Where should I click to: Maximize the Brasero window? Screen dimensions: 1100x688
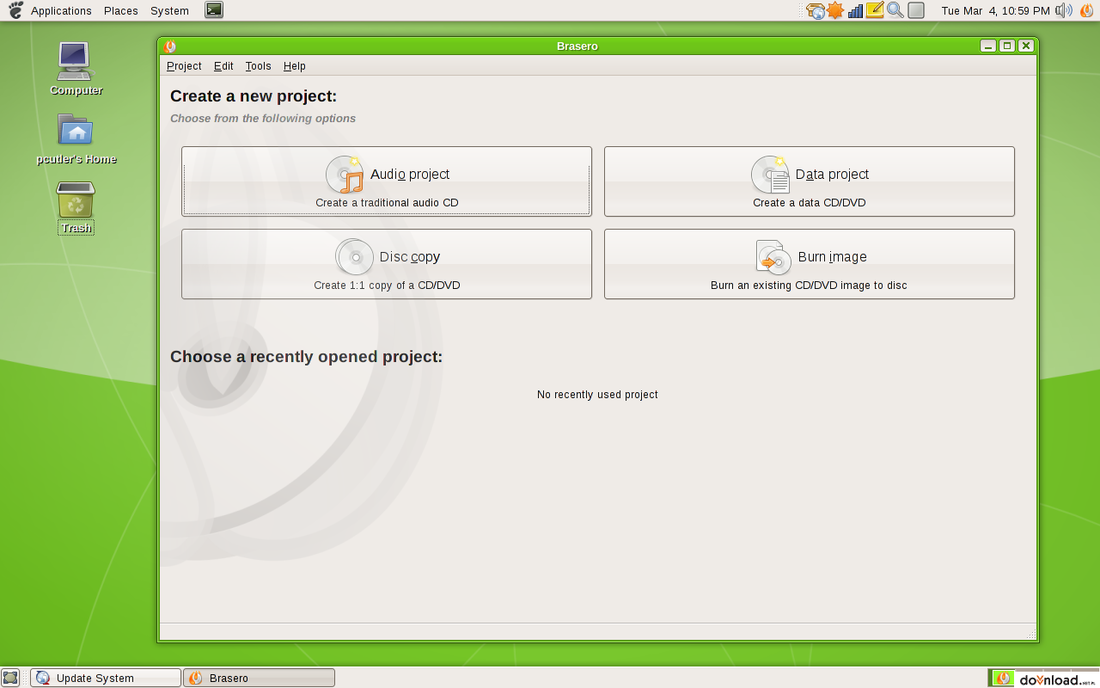click(1007, 46)
